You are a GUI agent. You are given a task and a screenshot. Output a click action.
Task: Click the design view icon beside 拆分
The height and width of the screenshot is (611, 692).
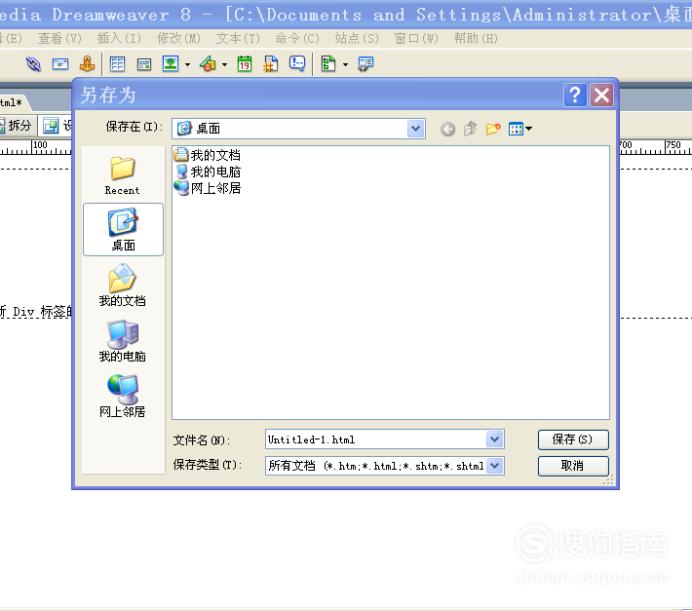[x=51, y=126]
